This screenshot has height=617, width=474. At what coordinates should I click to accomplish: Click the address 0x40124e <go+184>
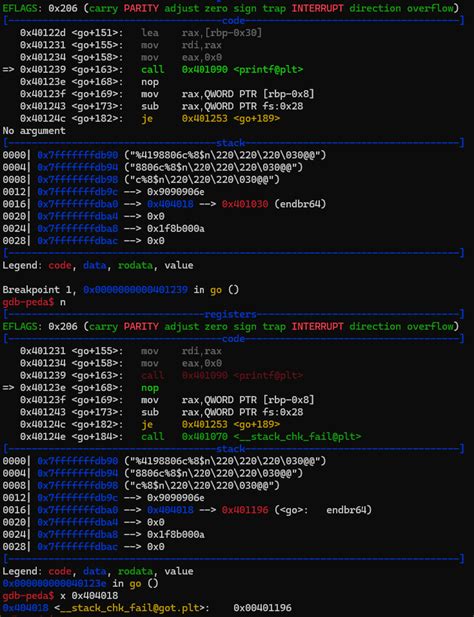(x=71, y=436)
